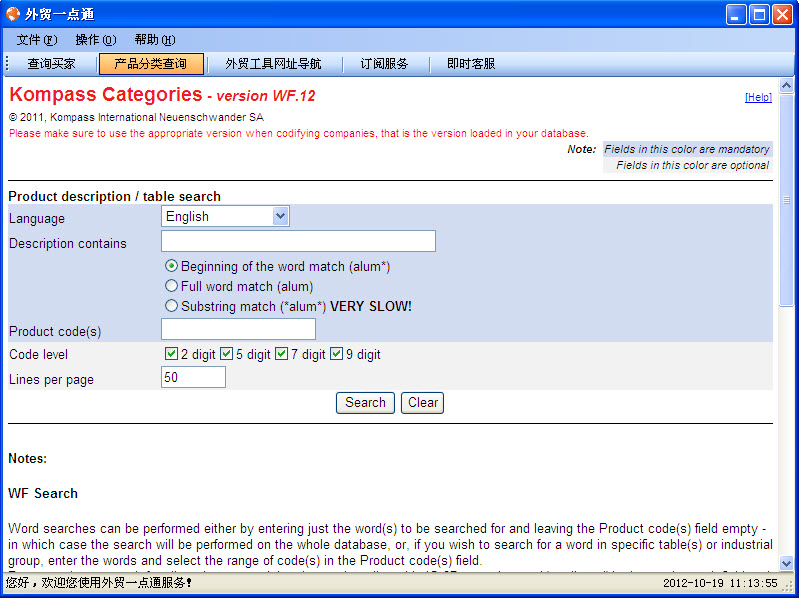Toggle the 9 digit checkbox
This screenshot has height=598, width=799.
[x=336, y=354]
